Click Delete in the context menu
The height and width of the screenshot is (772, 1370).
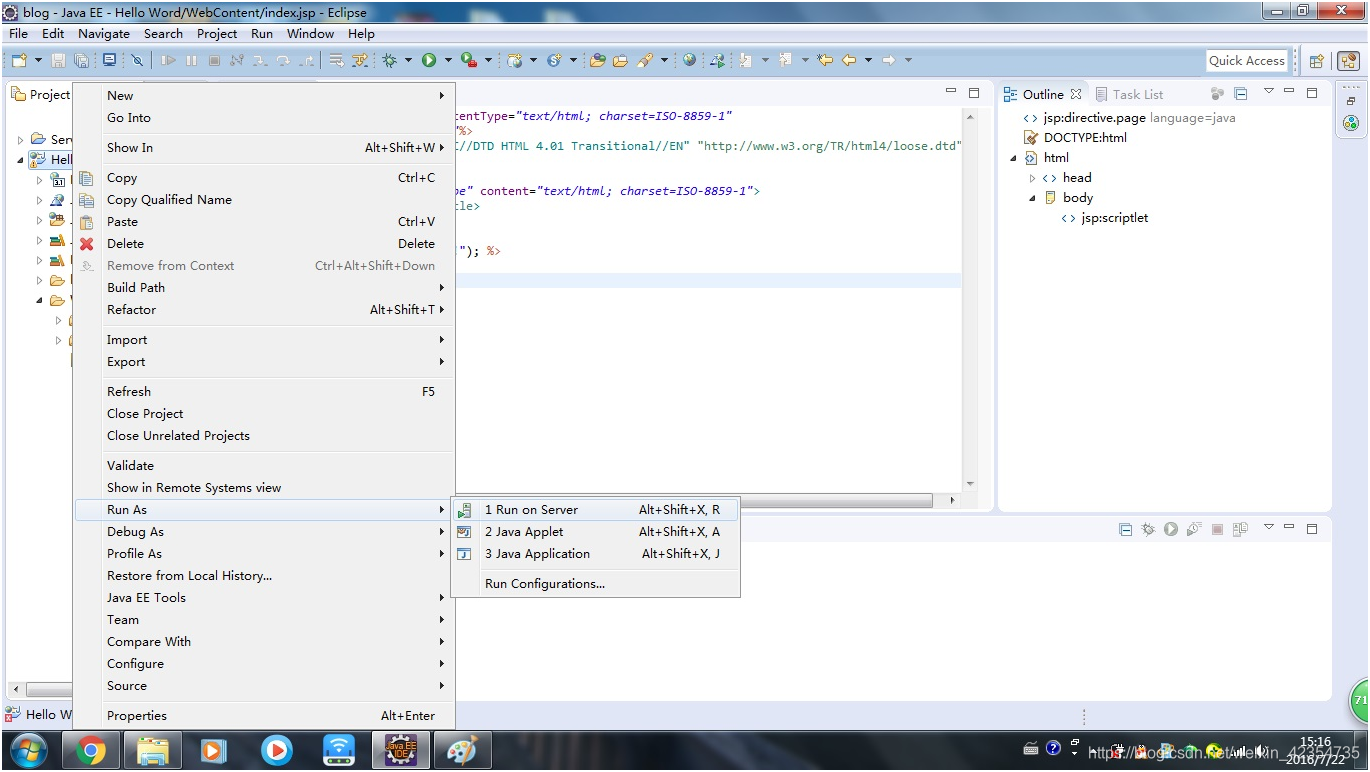pyautogui.click(x=264, y=244)
